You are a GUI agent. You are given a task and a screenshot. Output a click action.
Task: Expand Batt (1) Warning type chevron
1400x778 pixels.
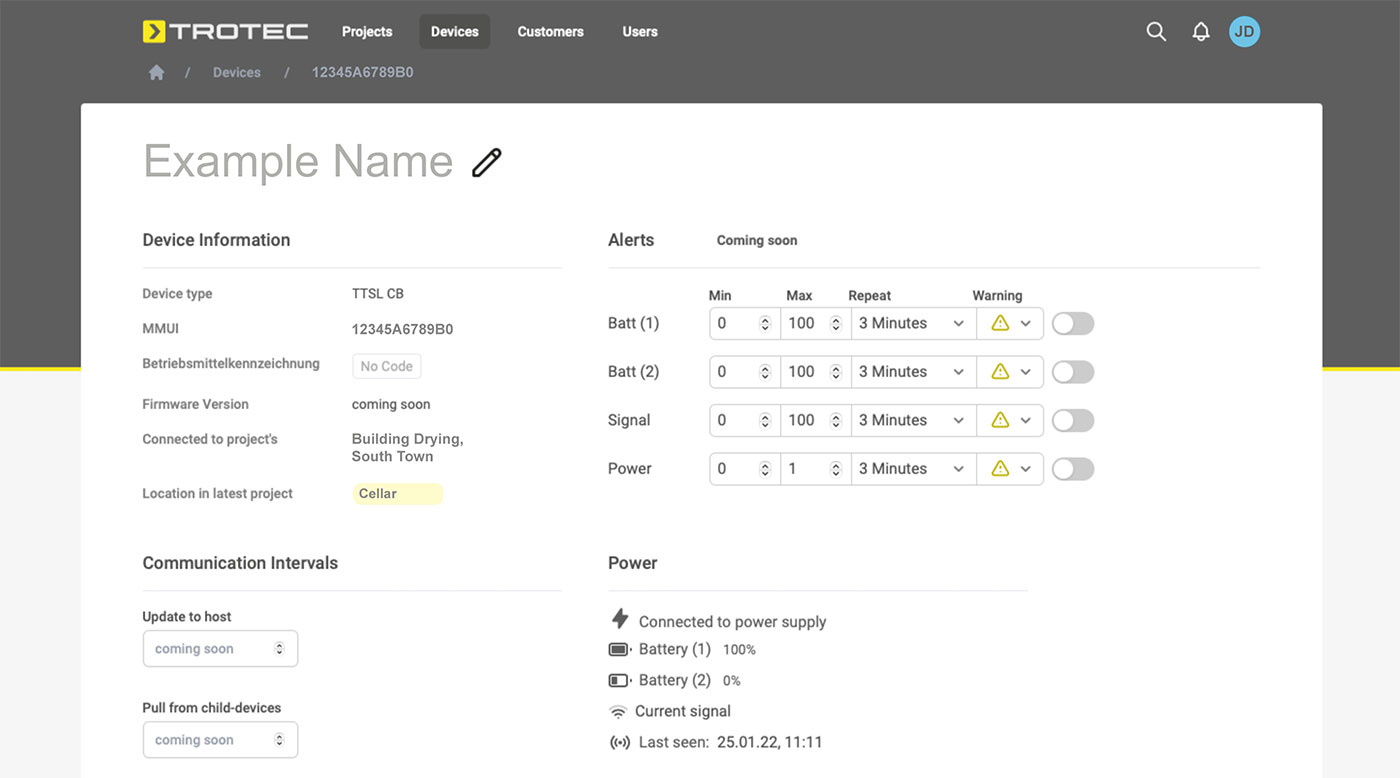(x=1025, y=323)
